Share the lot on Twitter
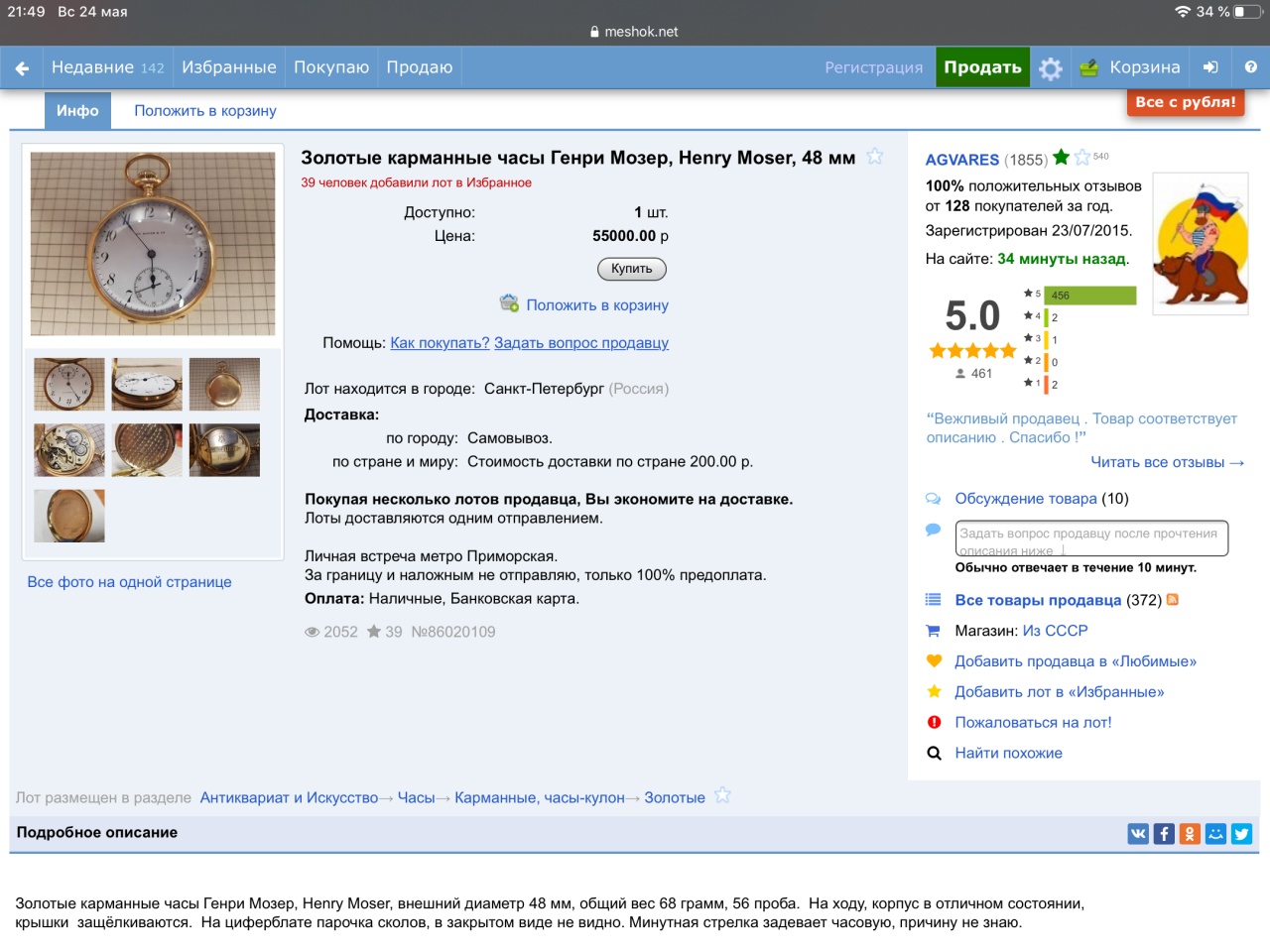Viewport: 1270px width, 952px height. click(1241, 834)
